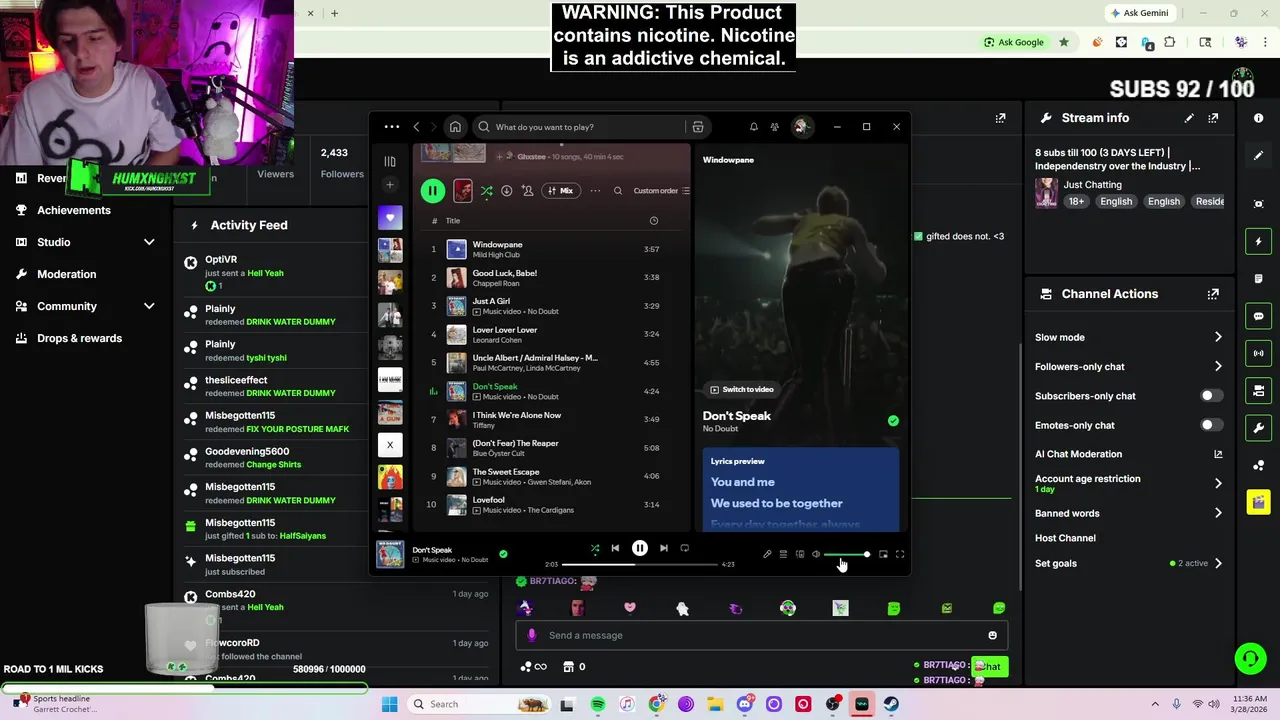
Task: Invite collaborators to the playlist
Action: coord(527,191)
